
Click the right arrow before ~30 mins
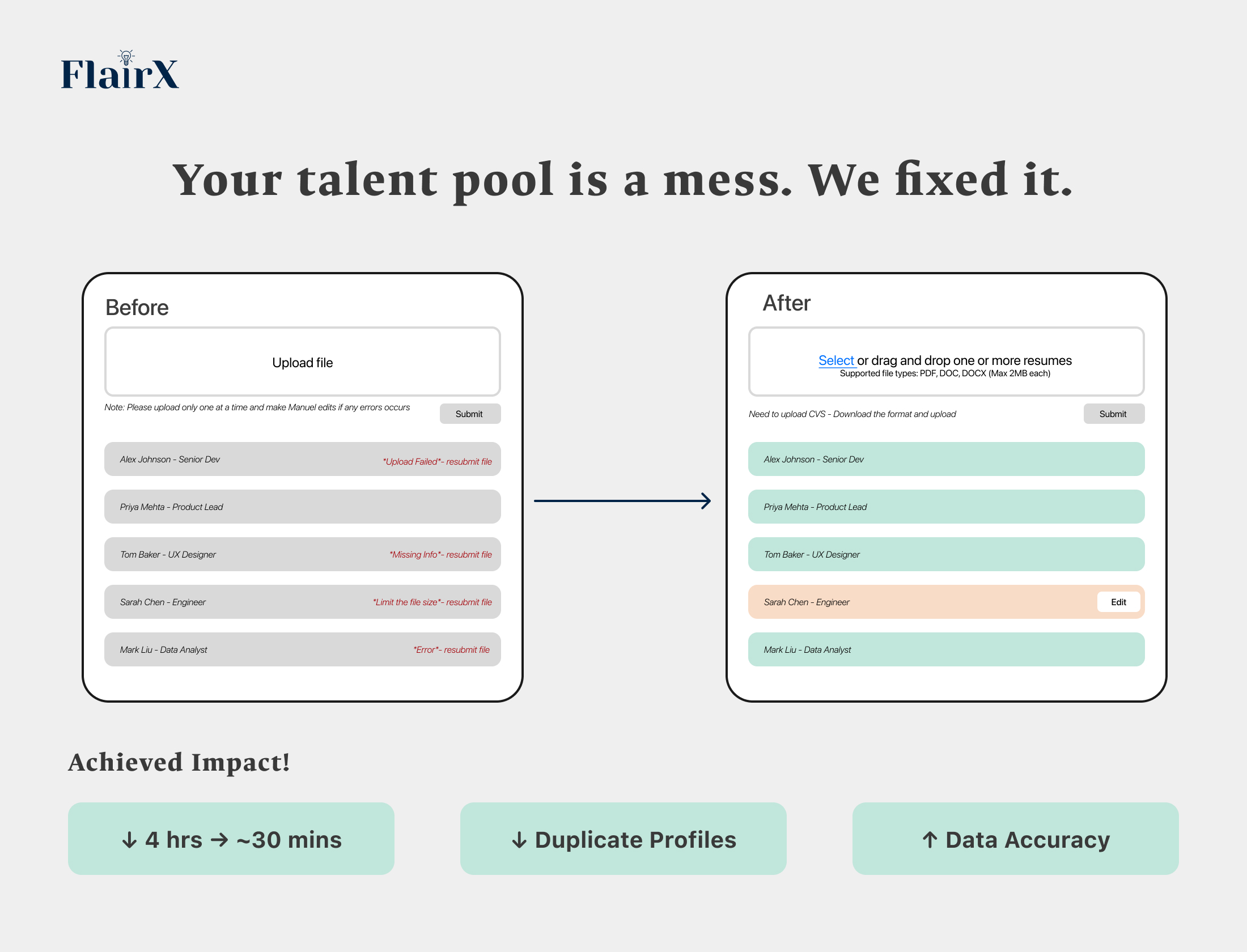pos(219,840)
